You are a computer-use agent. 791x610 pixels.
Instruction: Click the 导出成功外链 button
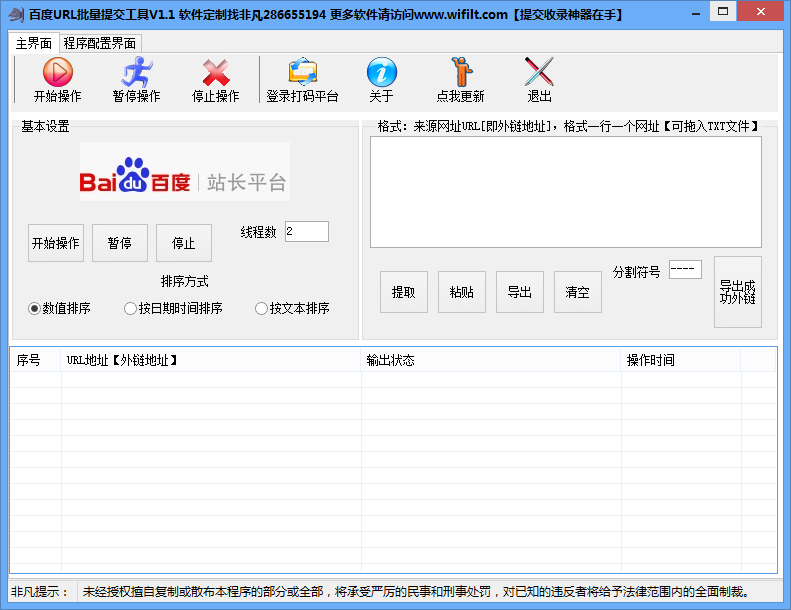738,292
